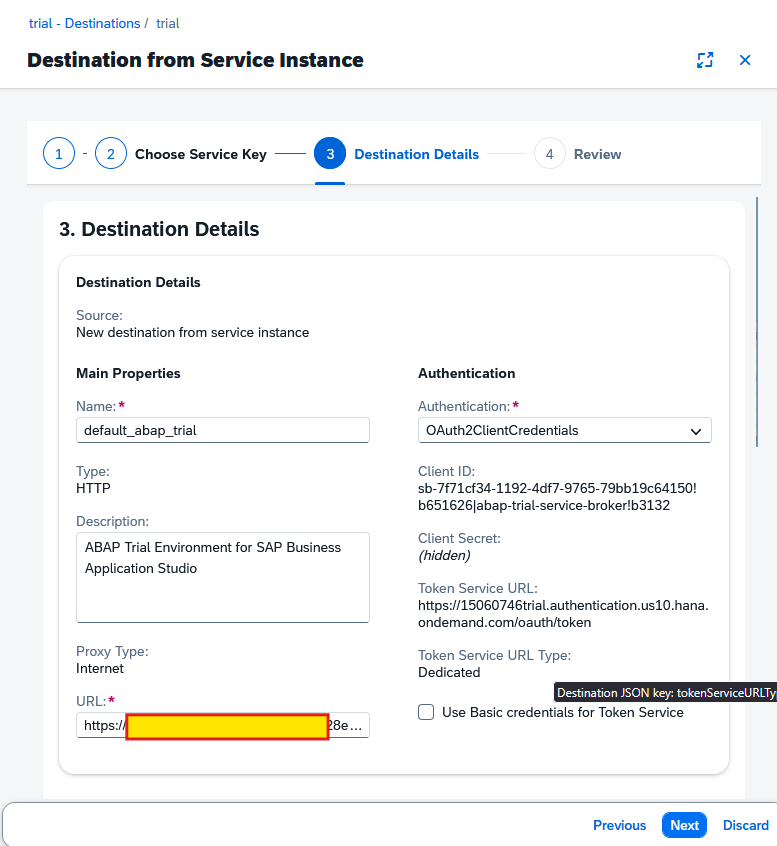777x846 pixels.
Task: Enter full screen mode for the dialog
Action: (x=705, y=60)
